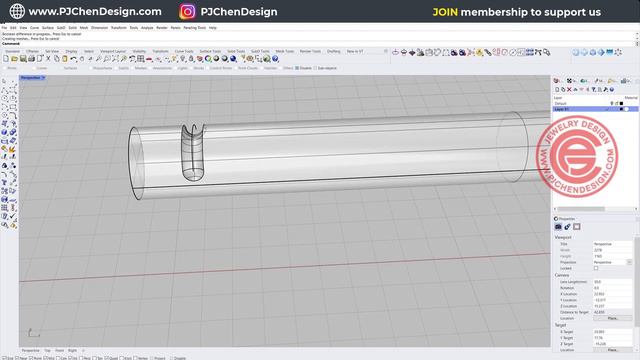The image size is (640, 360).
Task: Click the four viewports layout icon
Action: point(141,59)
